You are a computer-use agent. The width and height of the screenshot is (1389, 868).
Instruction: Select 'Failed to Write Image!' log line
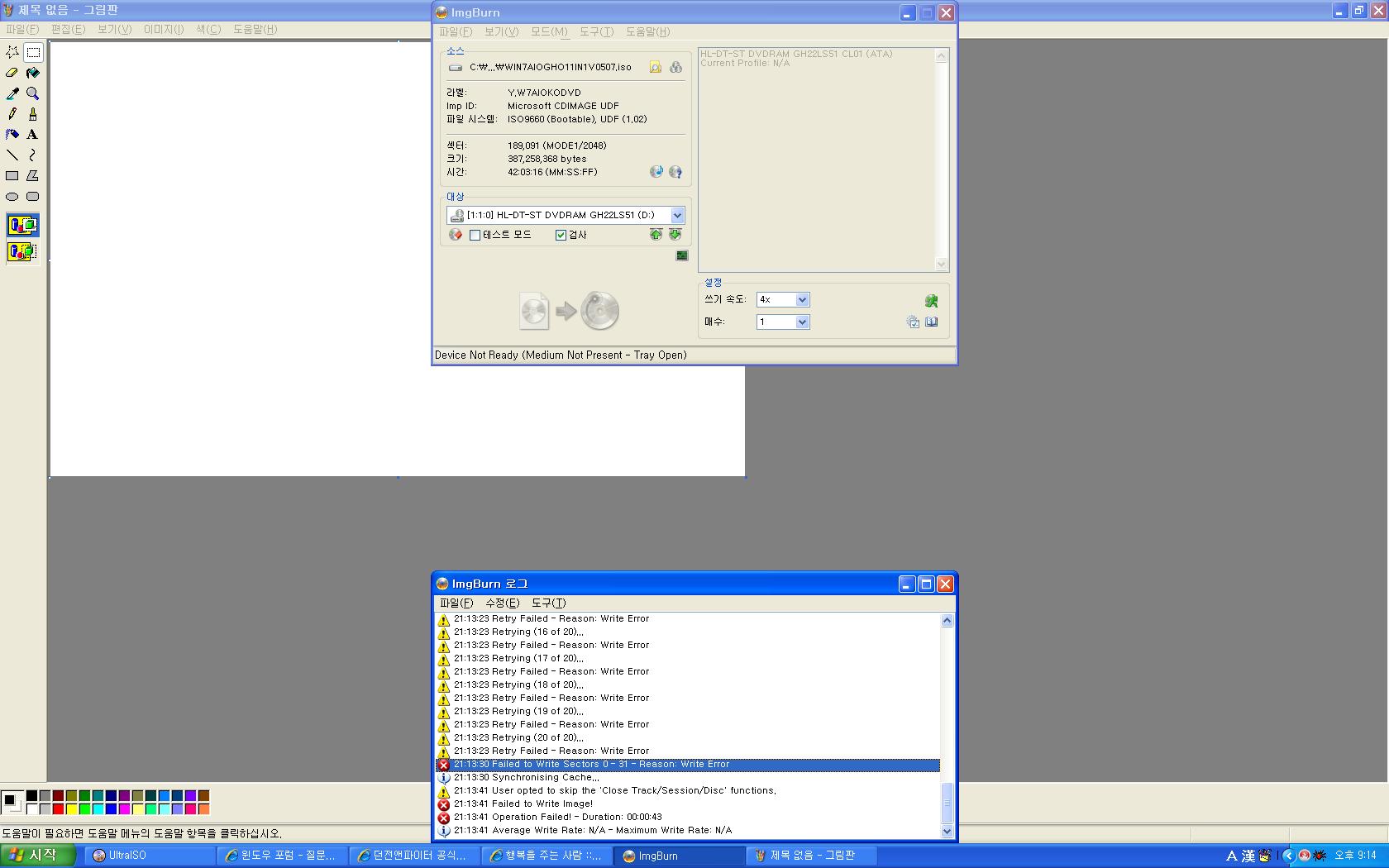click(688, 804)
